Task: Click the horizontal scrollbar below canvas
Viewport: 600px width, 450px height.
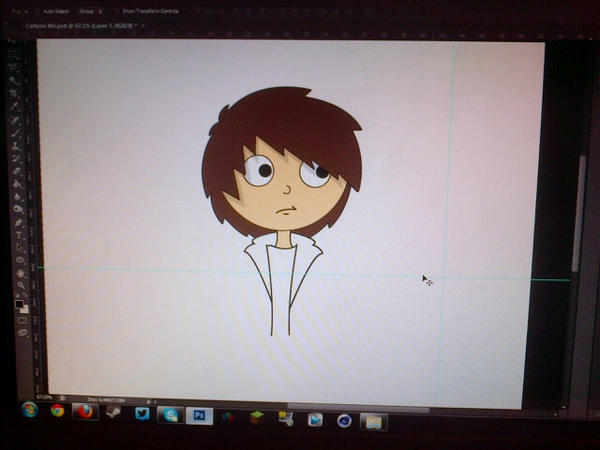Action: point(358,409)
